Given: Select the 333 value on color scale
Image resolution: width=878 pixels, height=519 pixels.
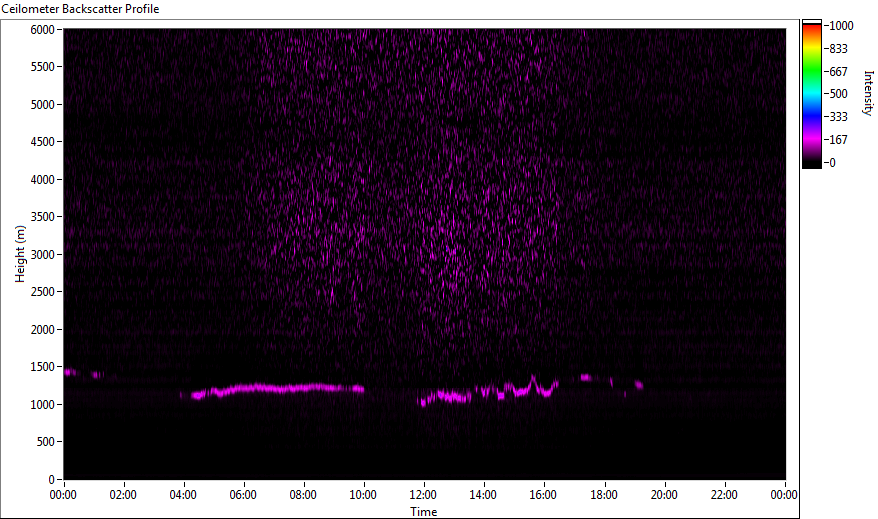Looking at the screenshot, I should click(838, 116).
